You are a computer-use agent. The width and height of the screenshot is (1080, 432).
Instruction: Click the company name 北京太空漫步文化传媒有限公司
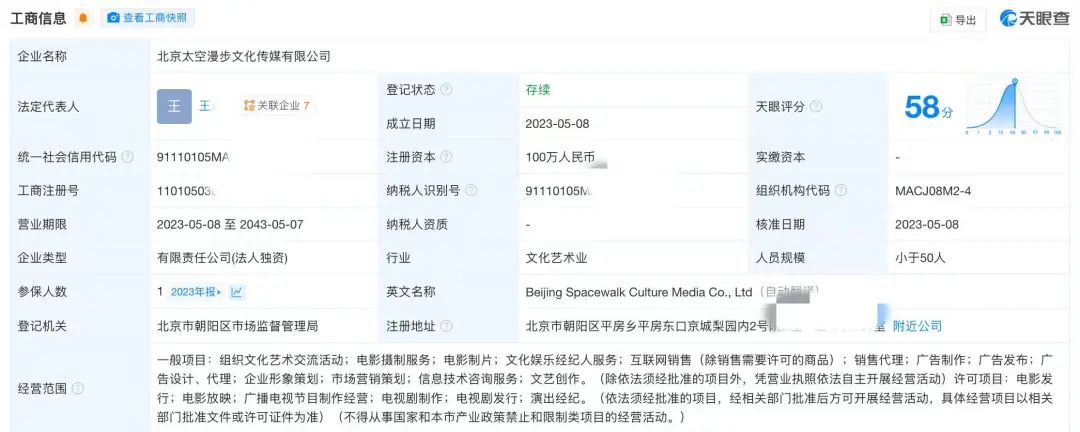[243, 57]
